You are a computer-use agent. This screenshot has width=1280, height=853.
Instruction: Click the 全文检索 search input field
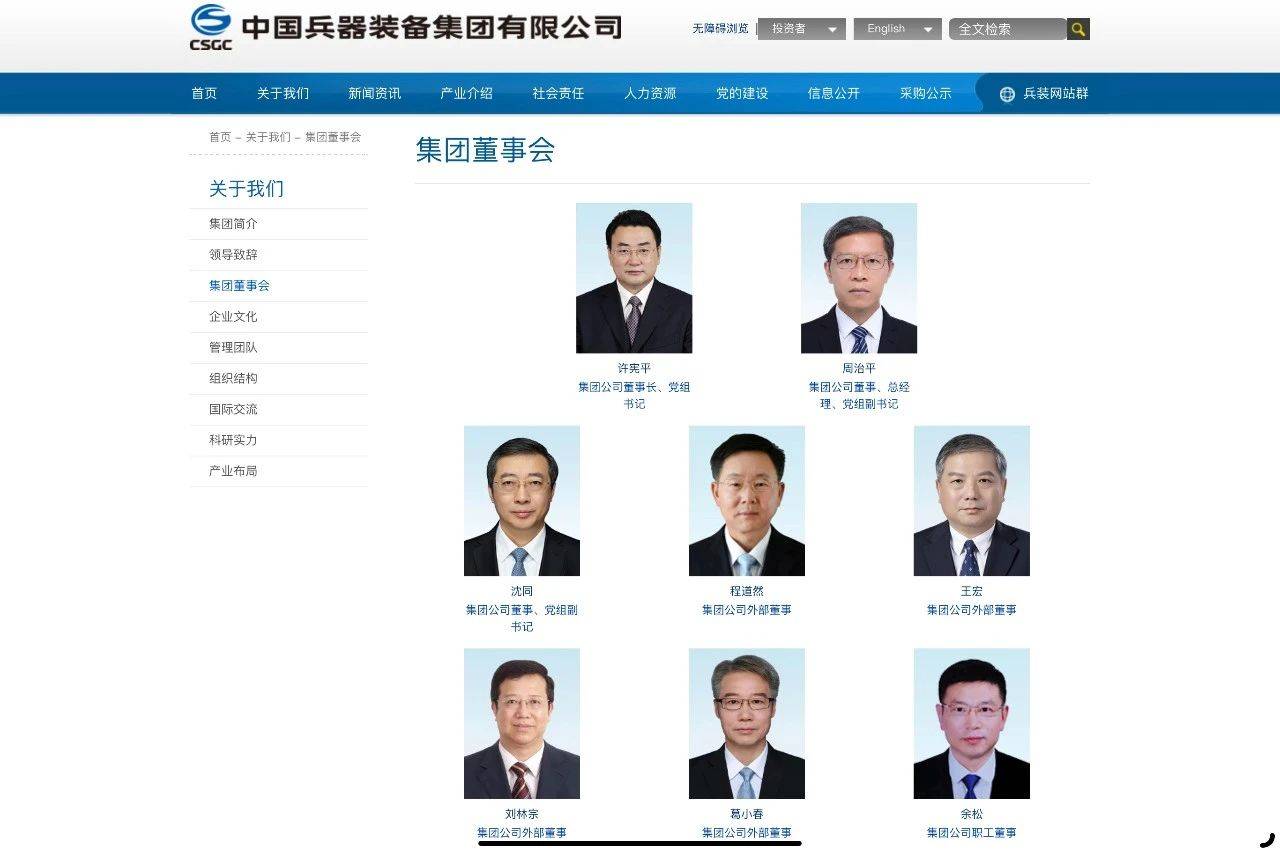(x=1007, y=29)
